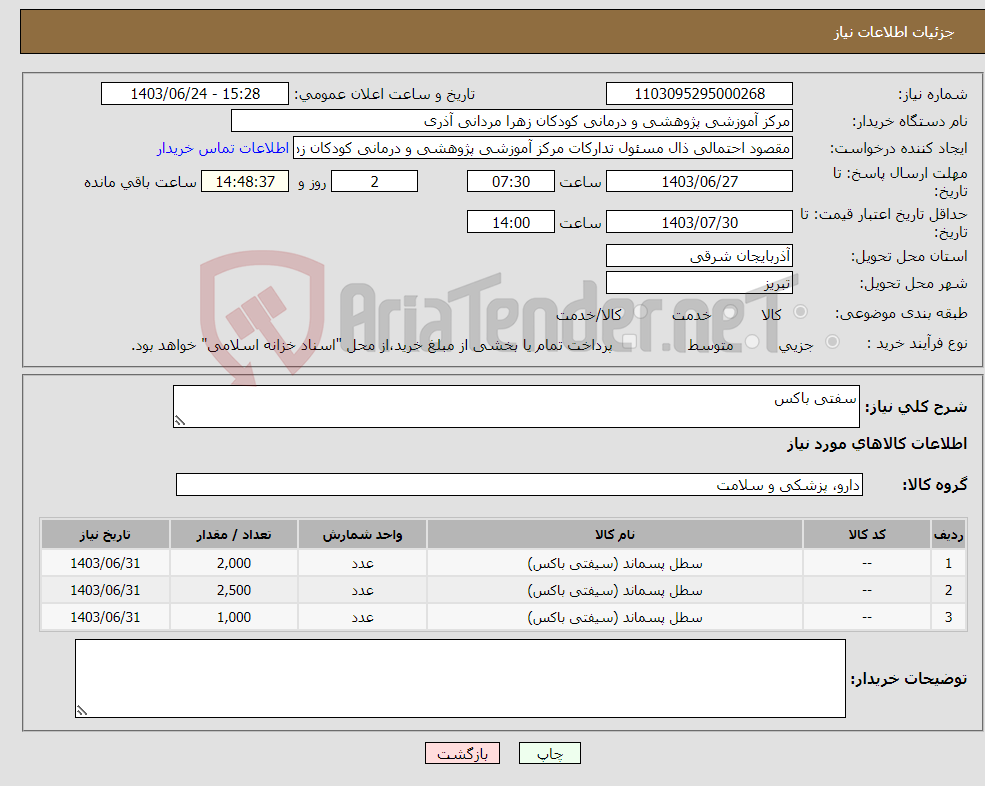Click row 3 row number cell
This screenshot has width=985, height=786.
pos(948,618)
